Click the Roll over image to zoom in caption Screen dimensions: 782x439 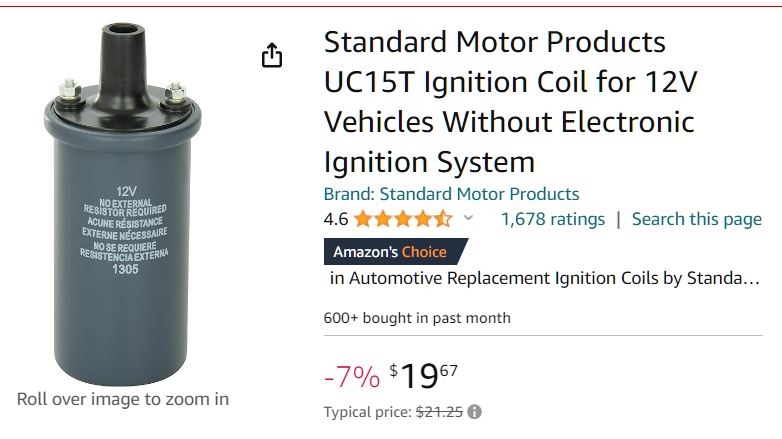[x=123, y=399]
